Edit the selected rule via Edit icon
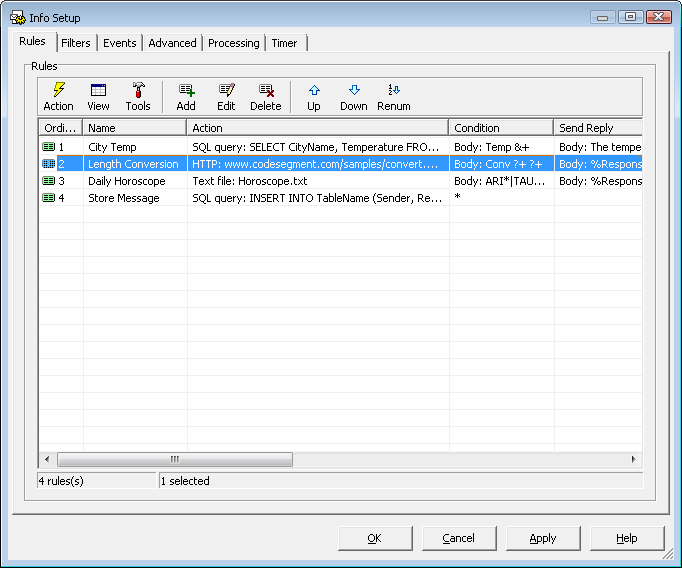The height and width of the screenshot is (568, 682). (x=226, y=97)
